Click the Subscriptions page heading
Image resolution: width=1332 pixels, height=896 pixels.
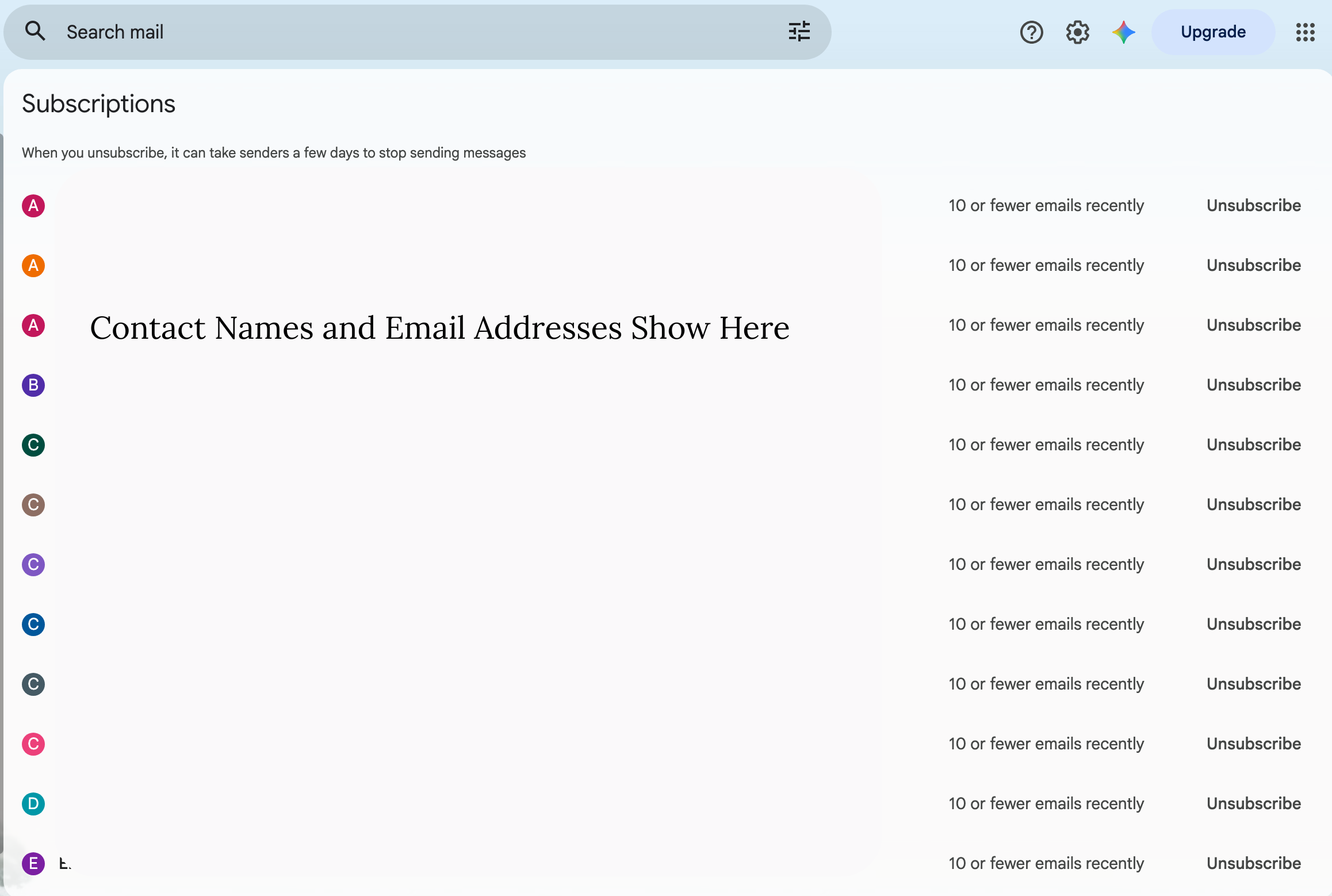(98, 104)
